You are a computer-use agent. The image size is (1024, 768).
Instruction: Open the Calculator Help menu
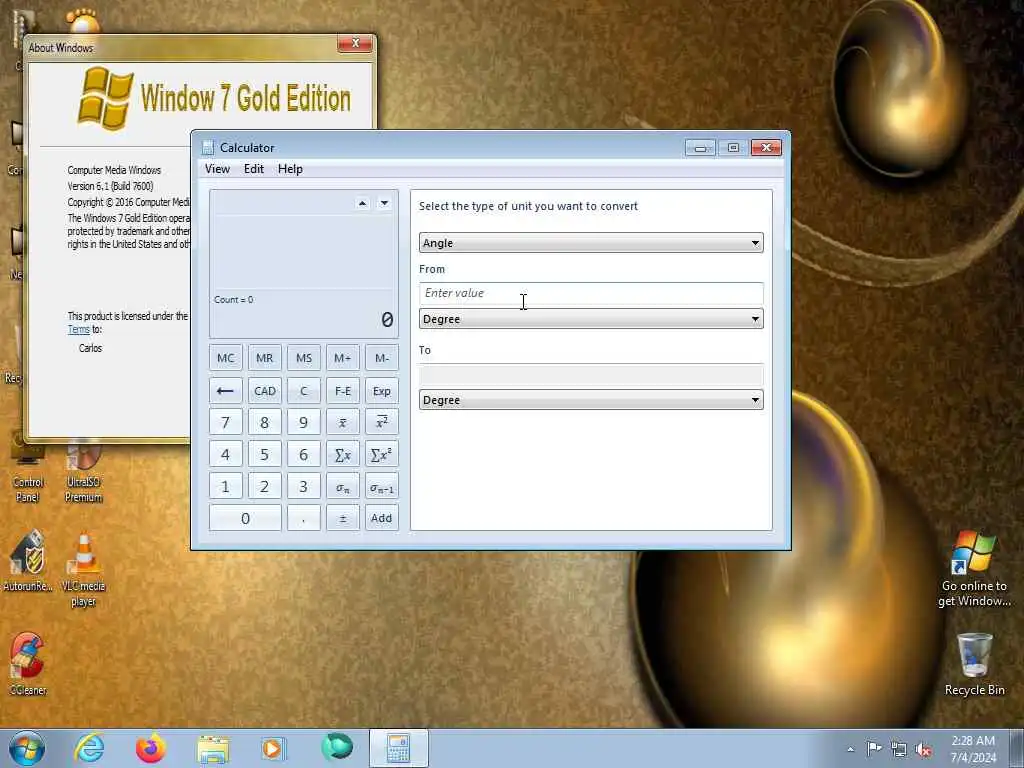point(290,169)
